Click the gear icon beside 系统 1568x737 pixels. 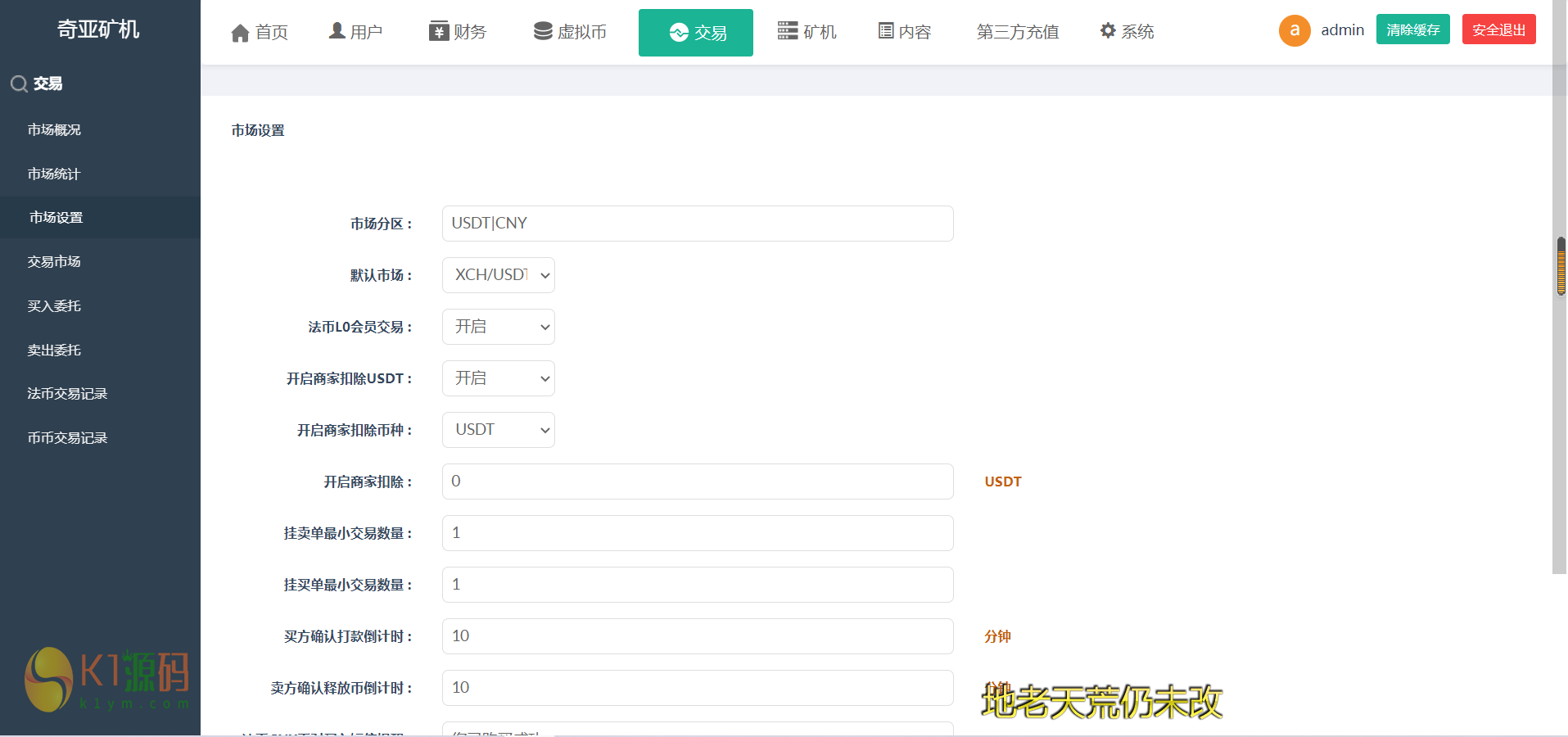coord(1108,30)
